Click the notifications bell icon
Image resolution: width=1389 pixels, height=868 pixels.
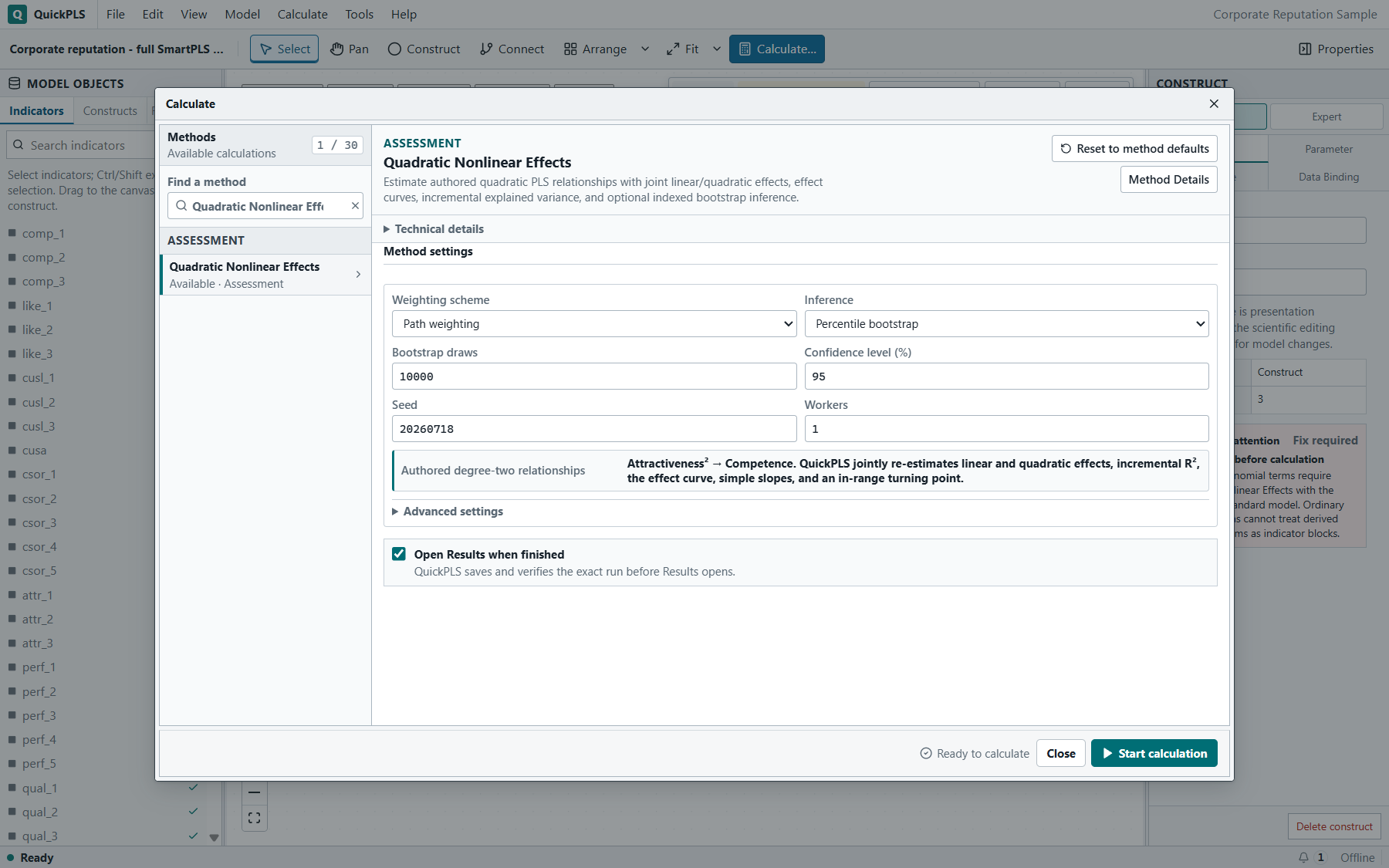[1303, 857]
